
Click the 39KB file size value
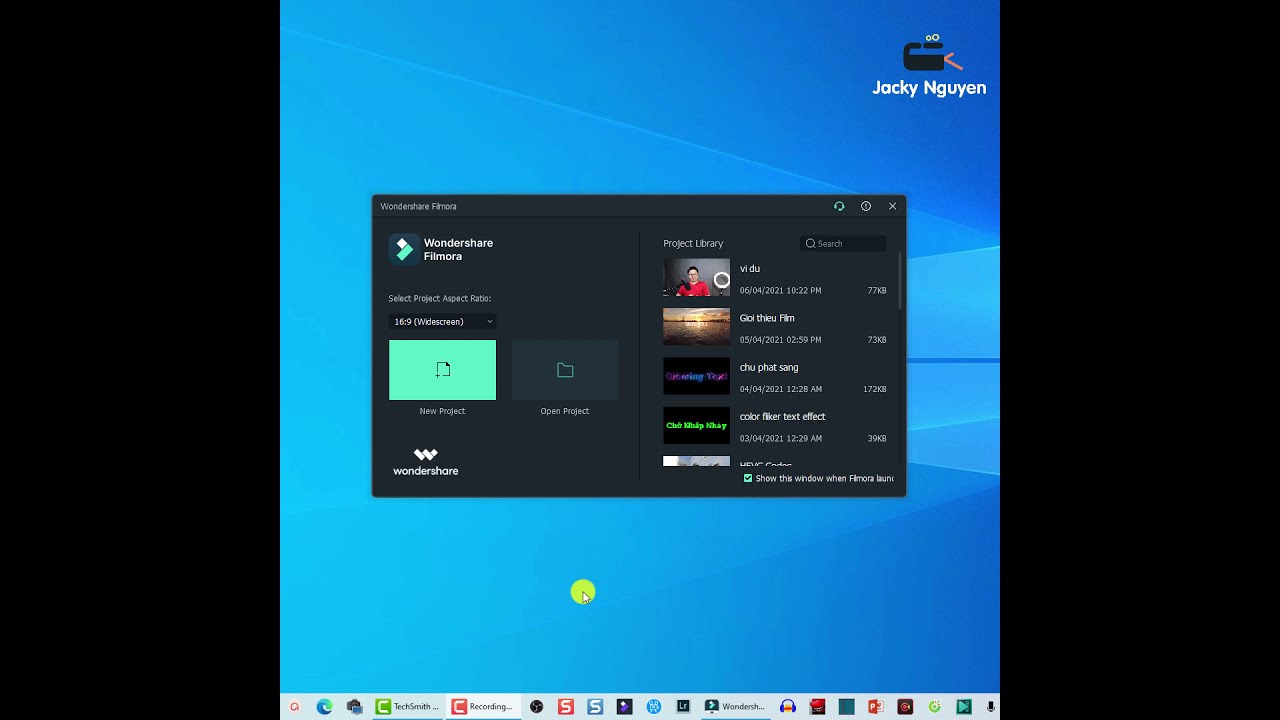(x=877, y=438)
